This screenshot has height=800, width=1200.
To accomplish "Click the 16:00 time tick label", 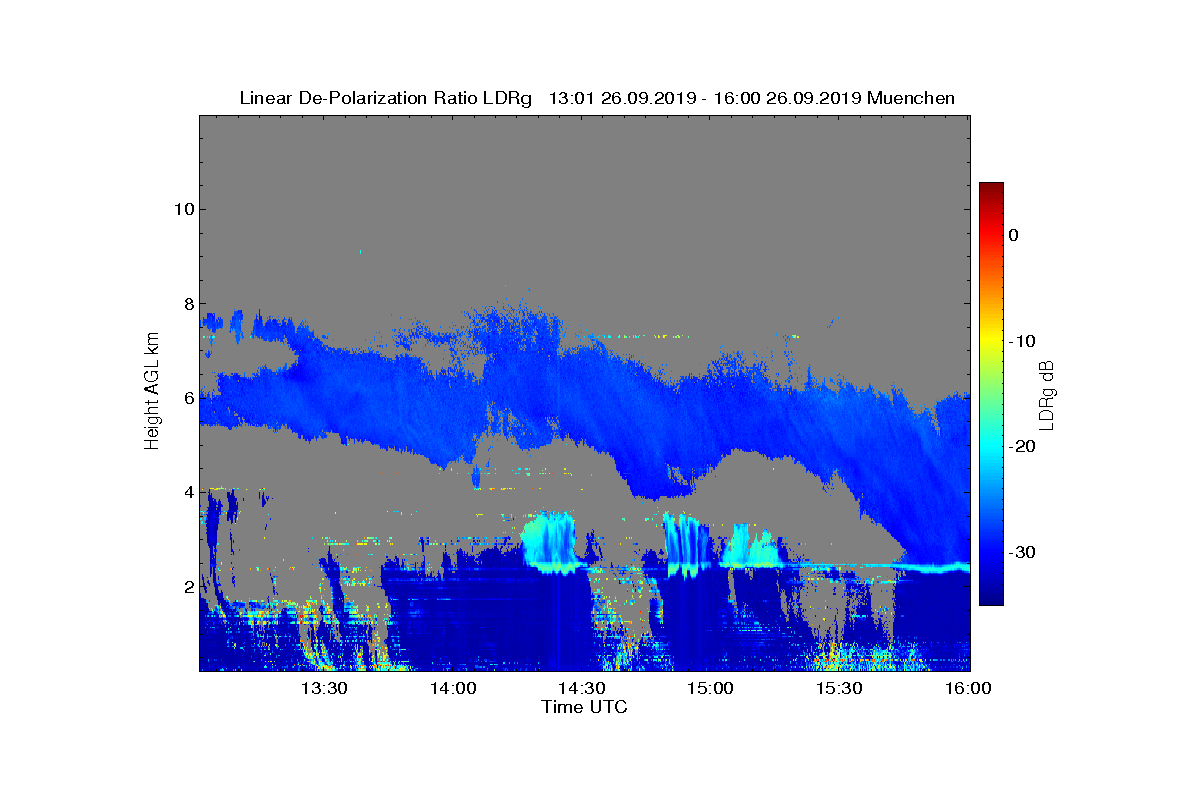I will [x=968, y=688].
